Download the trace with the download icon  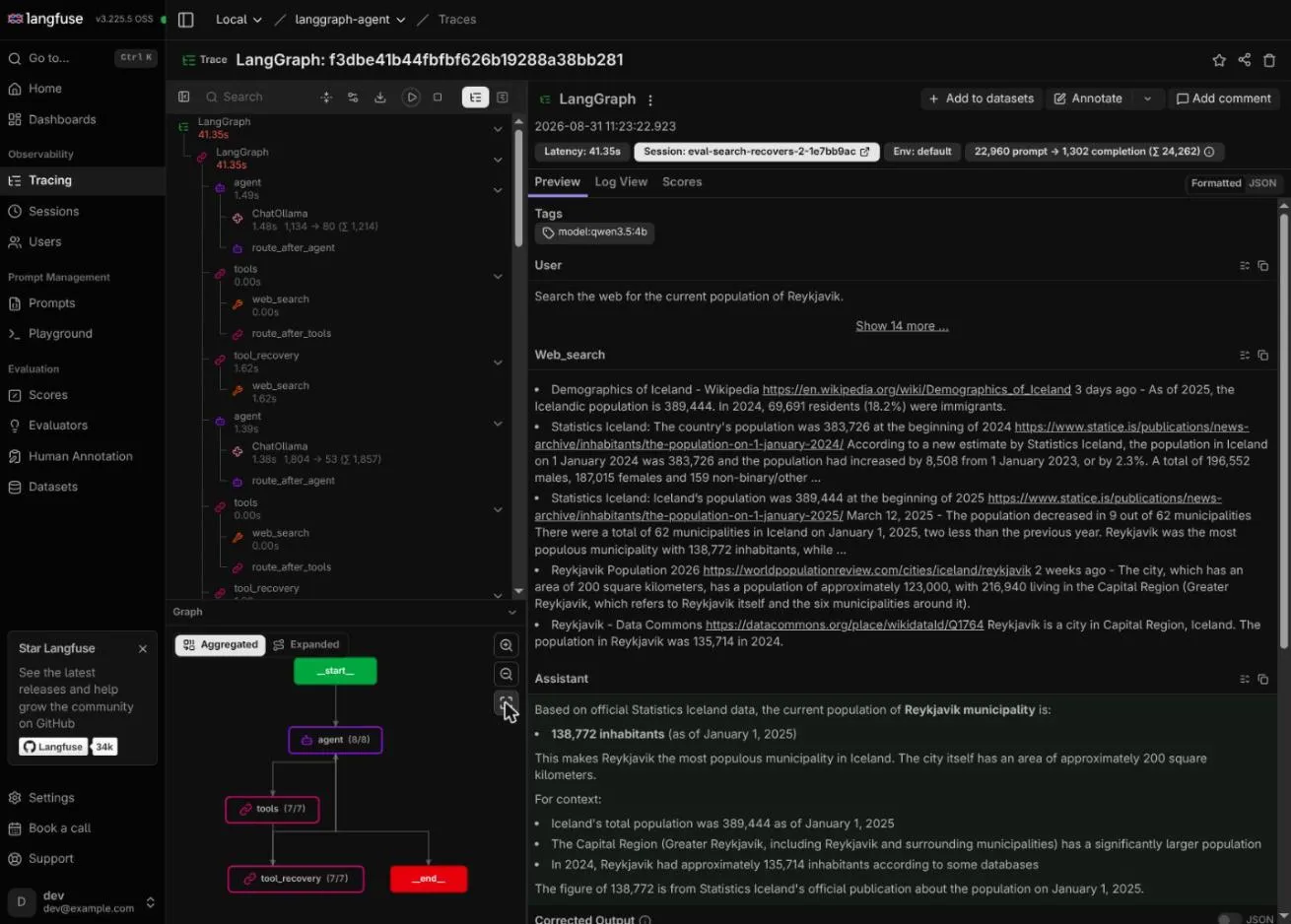coord(380,98)
